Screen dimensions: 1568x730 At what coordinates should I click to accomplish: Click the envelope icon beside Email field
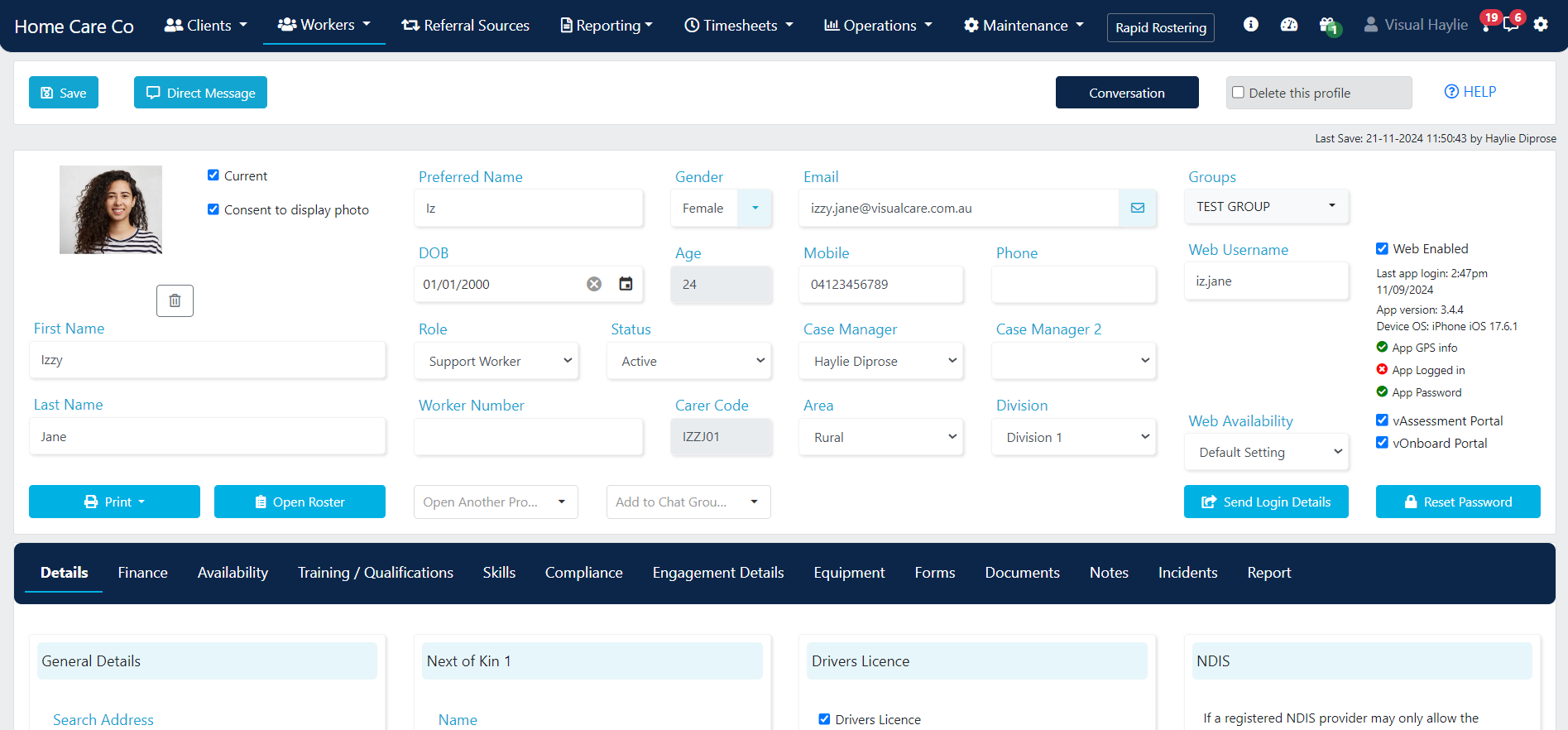click(x=1138, y=208)
